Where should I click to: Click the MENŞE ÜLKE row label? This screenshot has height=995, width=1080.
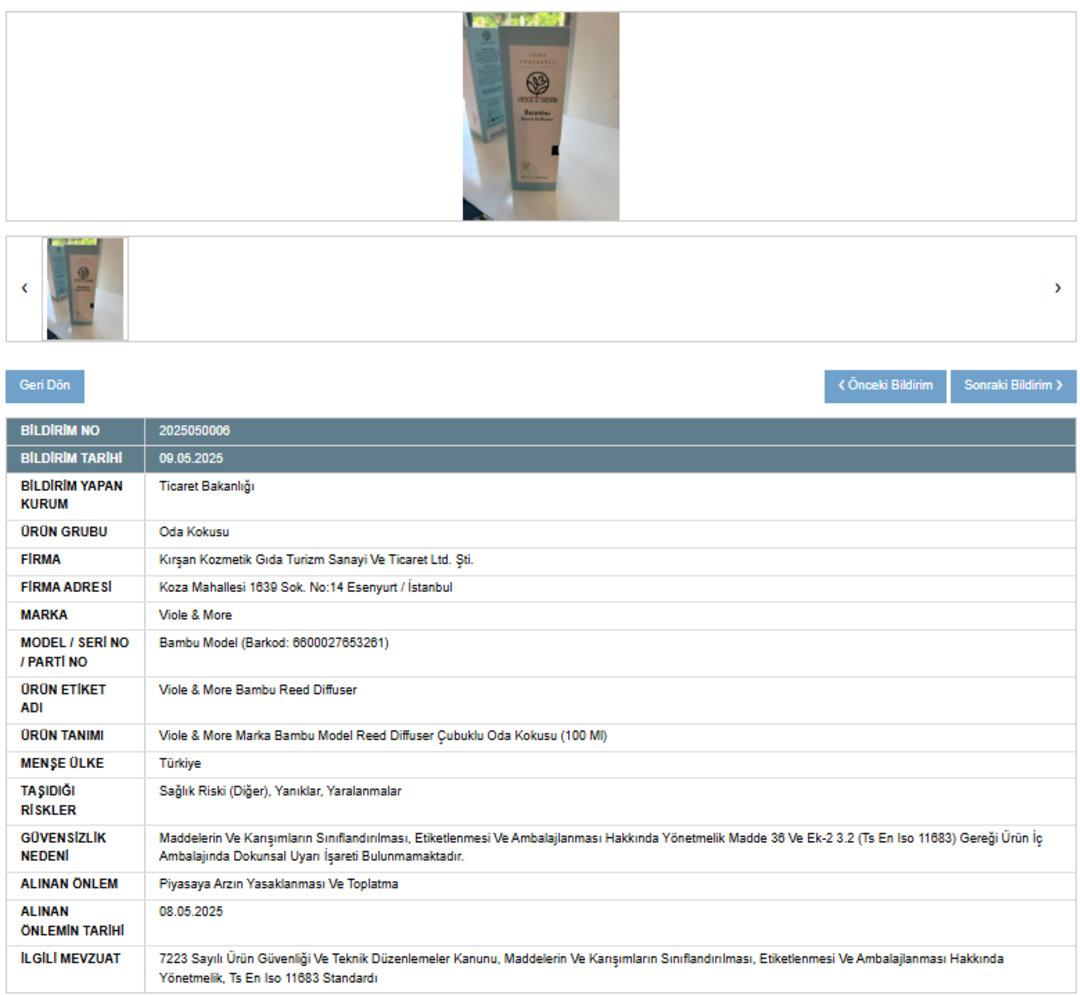tap(62, 764)
